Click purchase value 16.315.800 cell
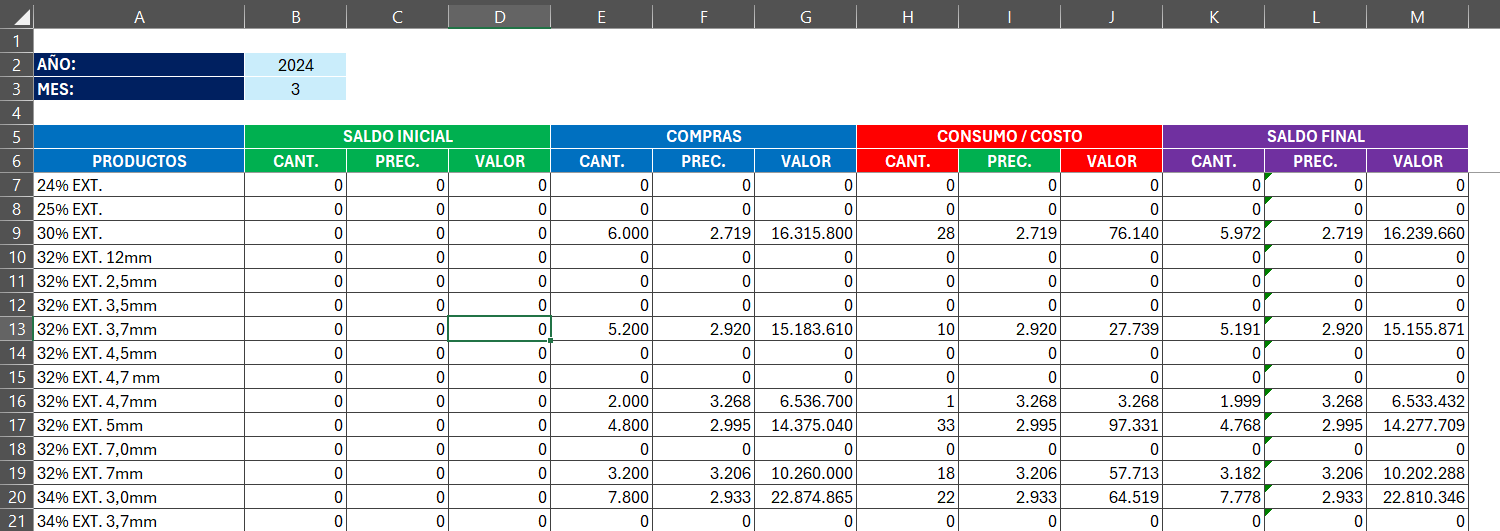Viewport: 1500px width, 531px height. click(x=805, y=233)
